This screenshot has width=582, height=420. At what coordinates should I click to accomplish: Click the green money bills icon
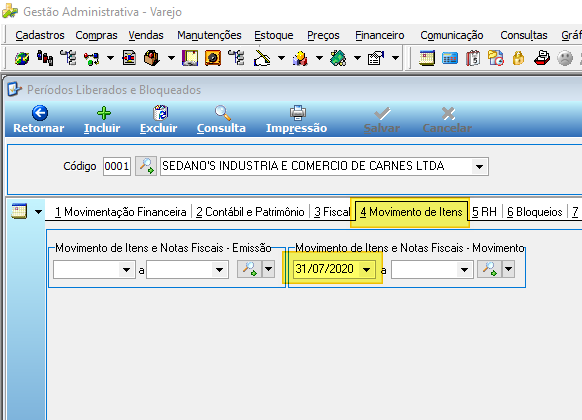point(338,58)
